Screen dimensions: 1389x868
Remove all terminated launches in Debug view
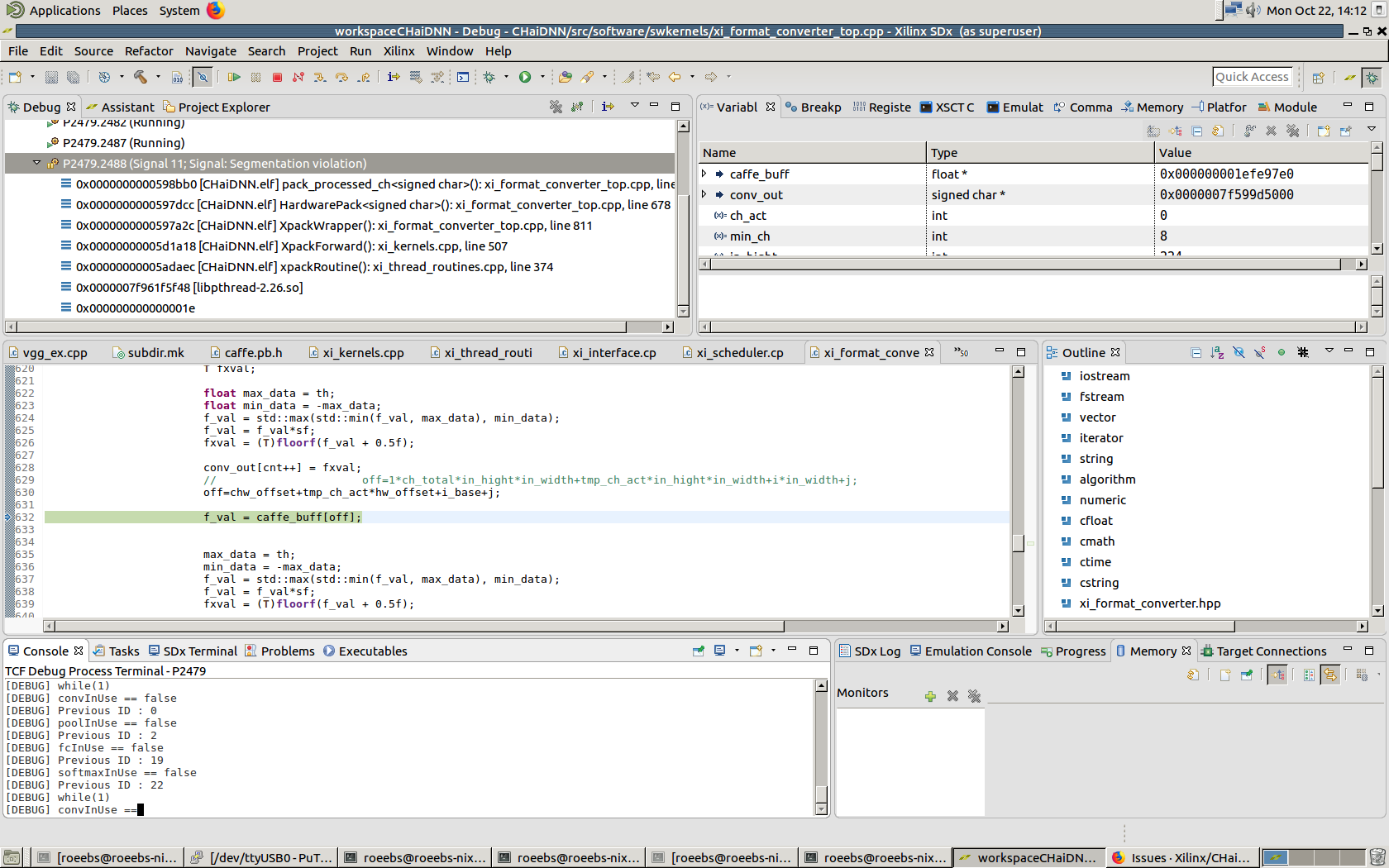556,107
